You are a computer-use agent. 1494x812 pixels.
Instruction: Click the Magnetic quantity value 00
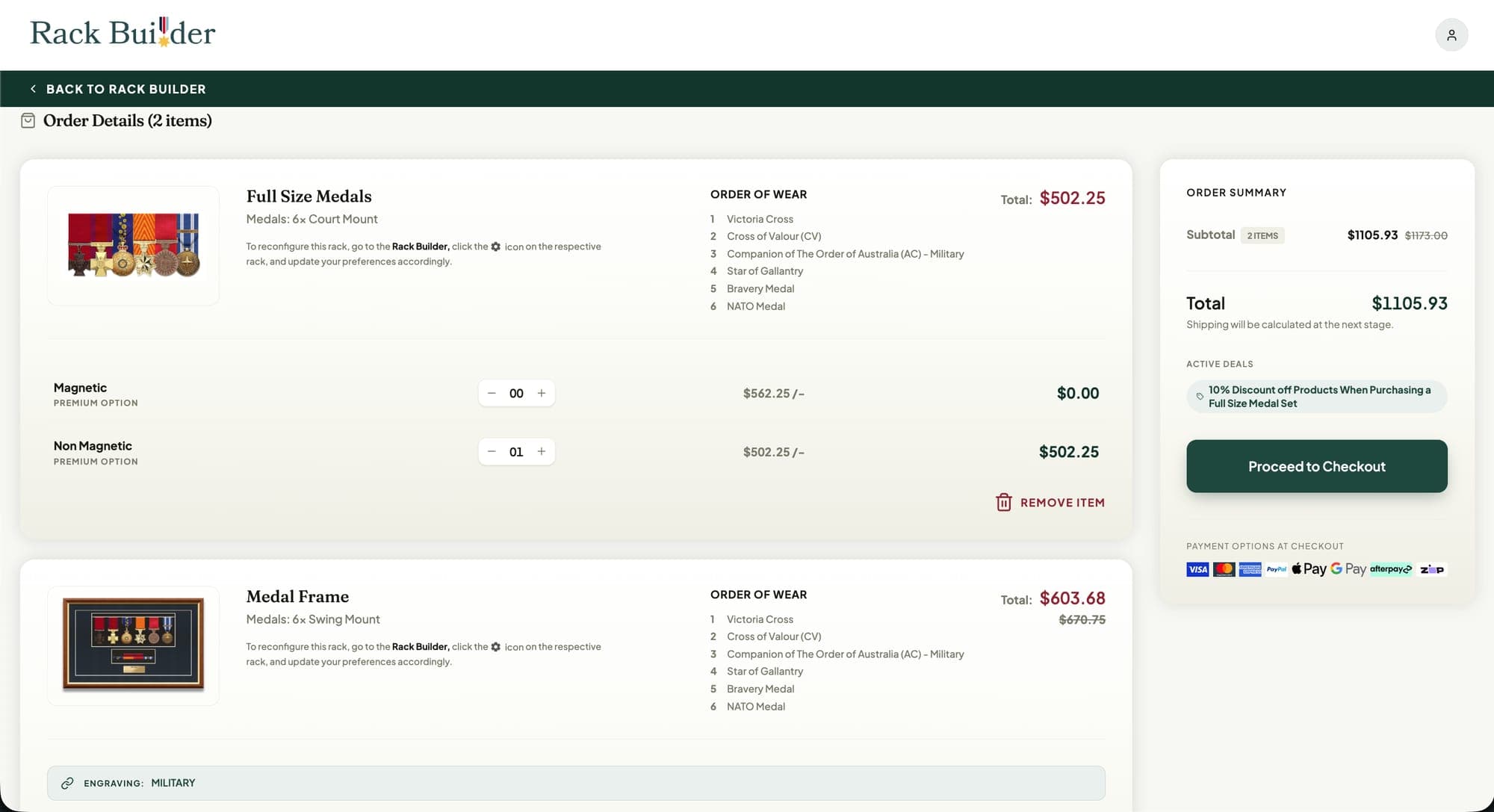[x=516, y=394]
